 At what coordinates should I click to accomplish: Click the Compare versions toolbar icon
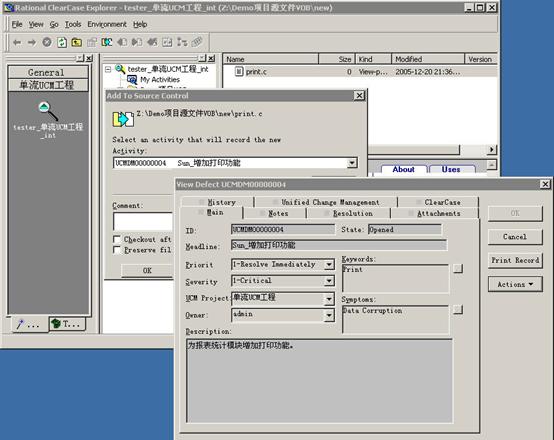click(167, 42)
